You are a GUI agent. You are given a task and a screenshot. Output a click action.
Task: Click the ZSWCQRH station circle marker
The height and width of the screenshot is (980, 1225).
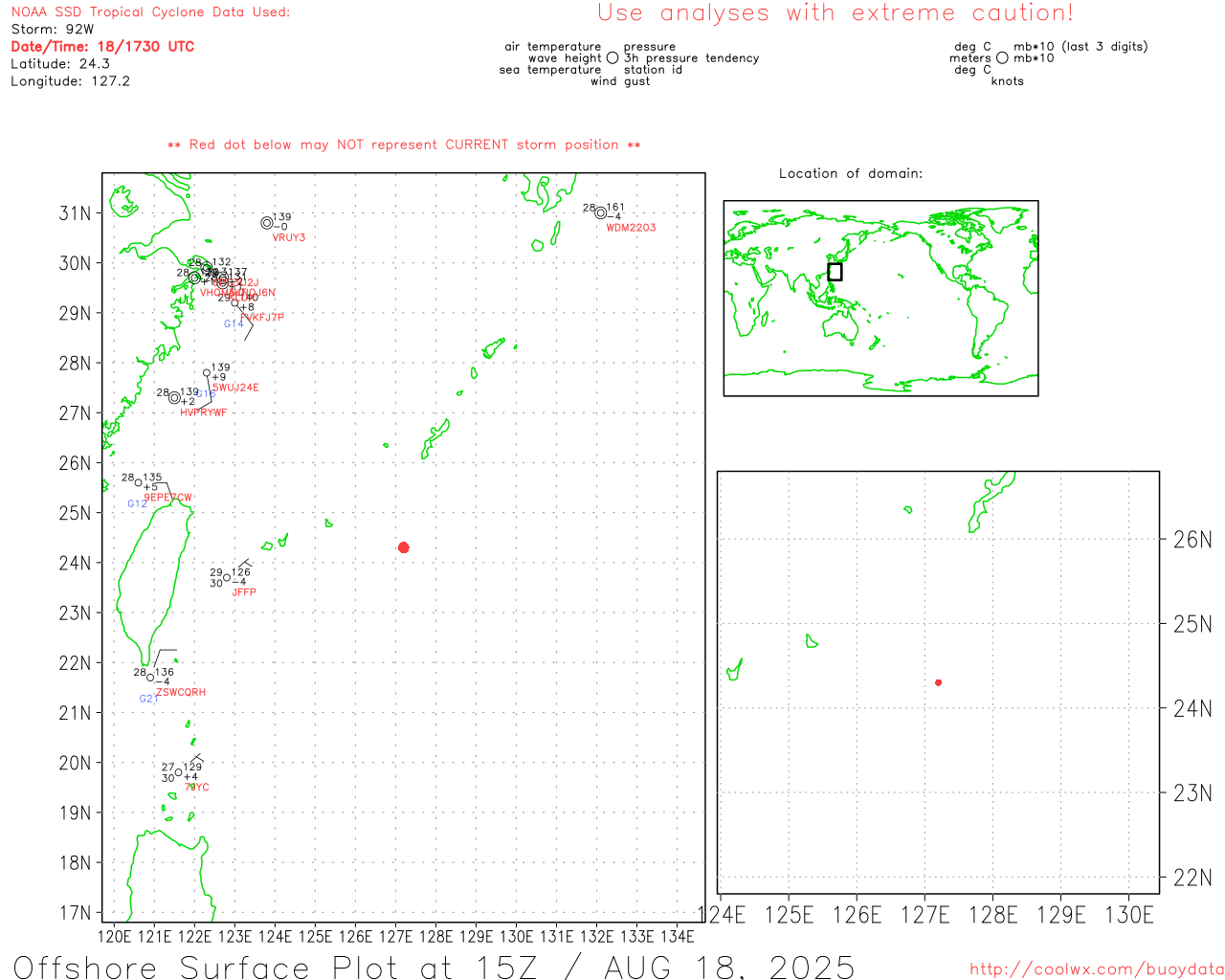tap(150, 678)
